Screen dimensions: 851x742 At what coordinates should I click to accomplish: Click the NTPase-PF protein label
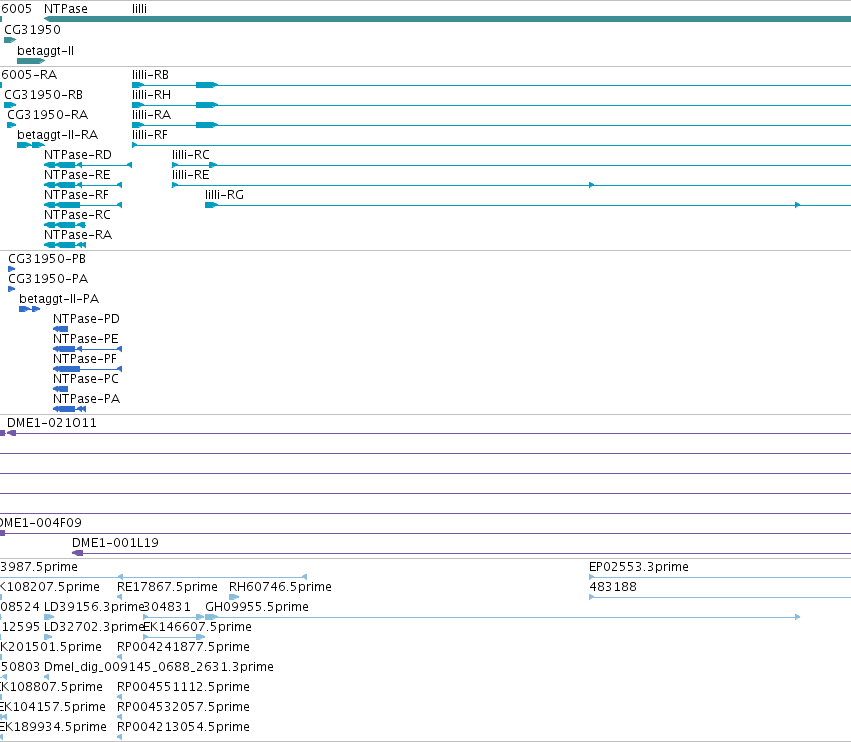click(x=85, y=360)
